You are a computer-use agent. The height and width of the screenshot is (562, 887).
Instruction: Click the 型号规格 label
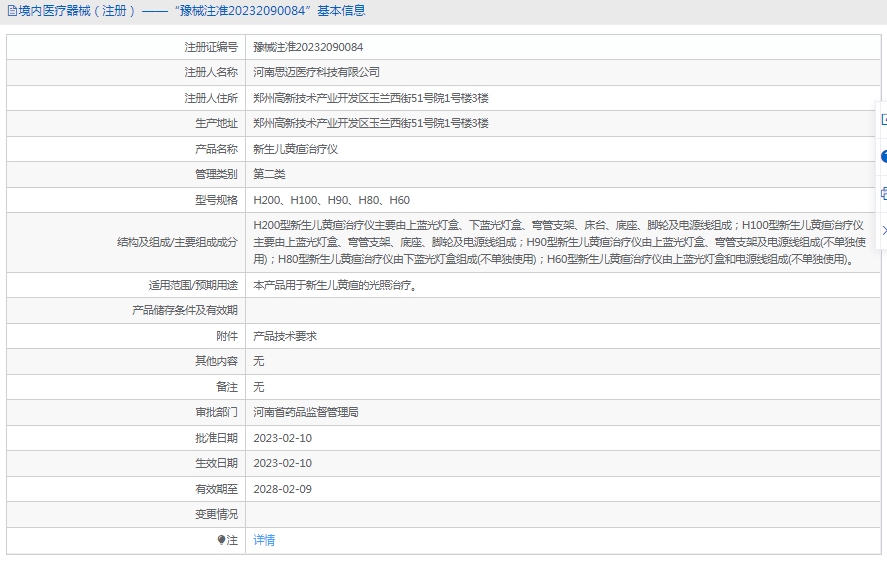217,200
